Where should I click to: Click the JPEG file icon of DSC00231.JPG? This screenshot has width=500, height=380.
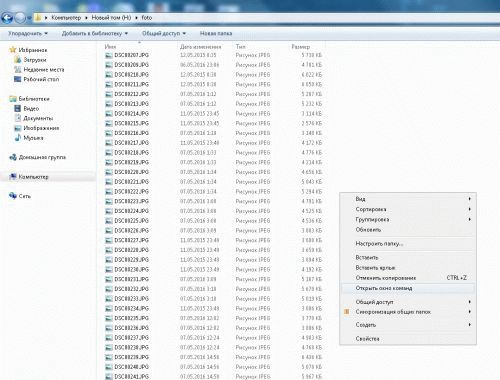(109, 280)
